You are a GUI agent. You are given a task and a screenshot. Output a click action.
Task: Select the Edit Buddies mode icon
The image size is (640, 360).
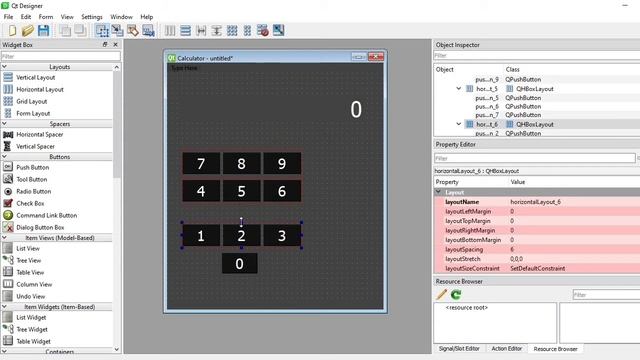coord(133,31)
